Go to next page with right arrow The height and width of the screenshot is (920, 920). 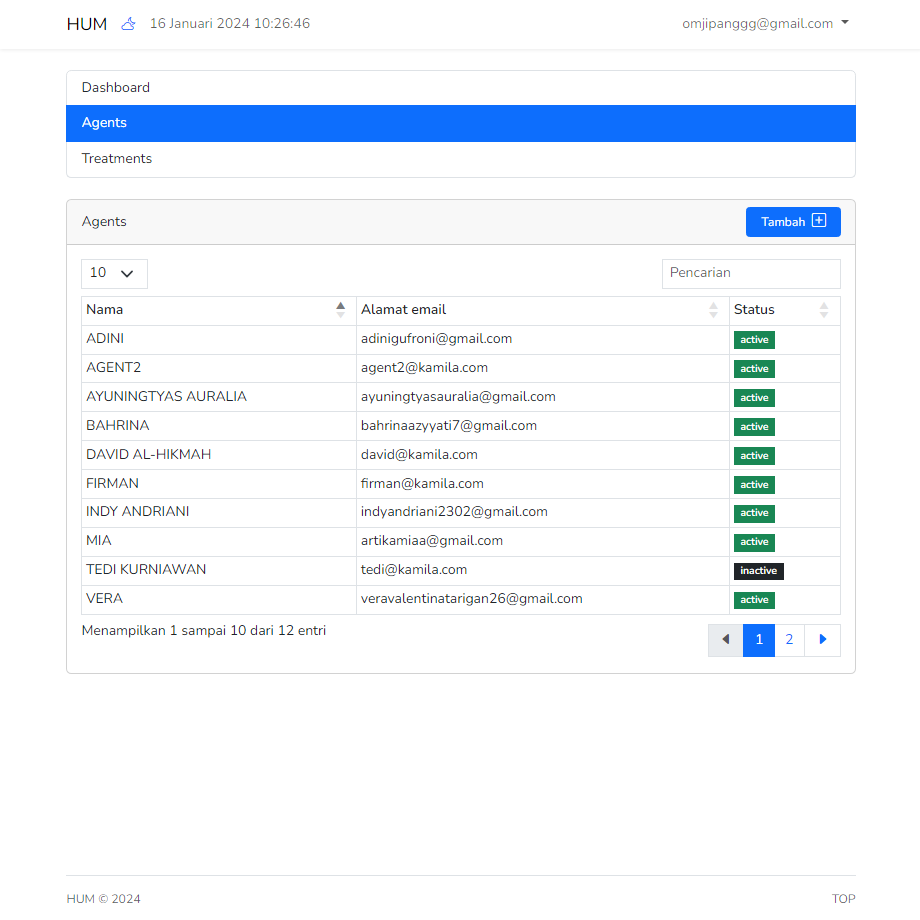(x=822, y=640)
